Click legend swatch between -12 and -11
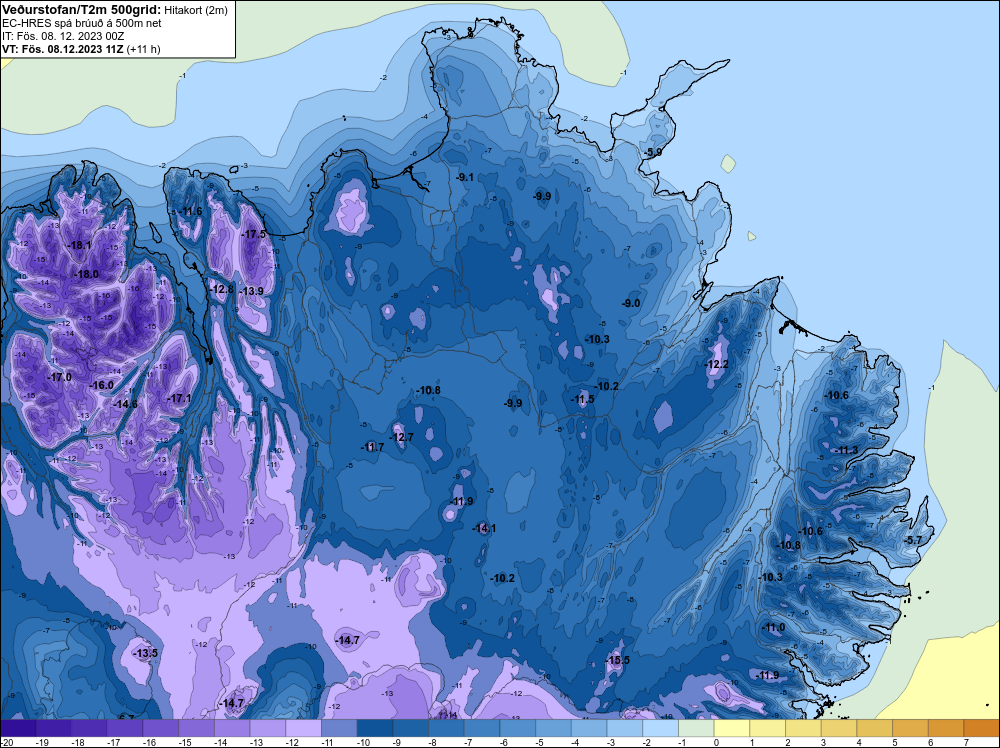The image size is (1000, 748). pyautogui.click(x=304, y=728)
